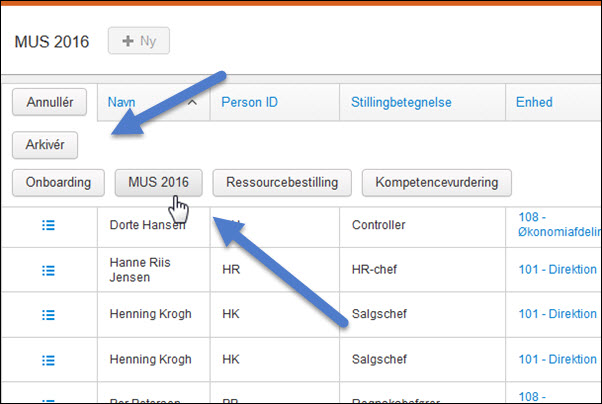This screenshot has height=404, width=602.
Task: Sort by the Person ID column header
Action: [x=249, y=102]
